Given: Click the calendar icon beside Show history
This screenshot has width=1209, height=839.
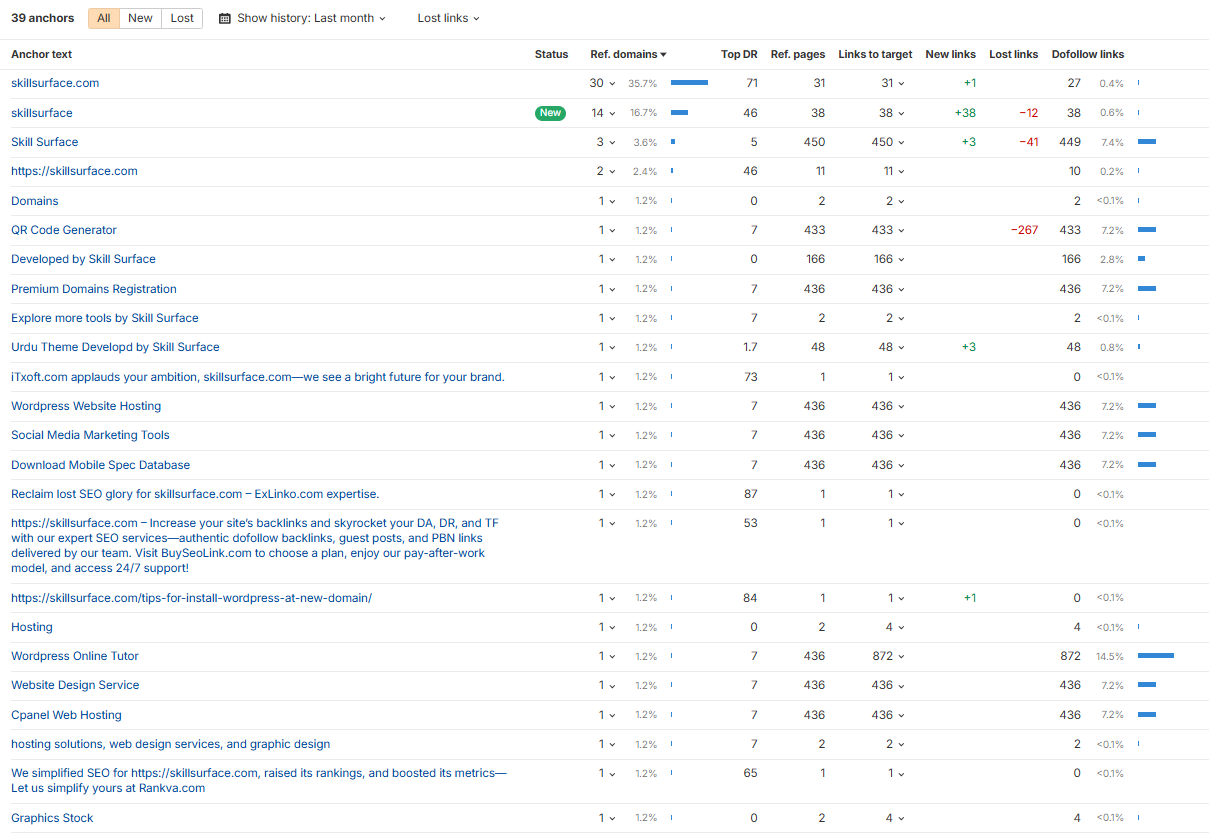Looking at the screenshot, I should click(x=224, y=18).
